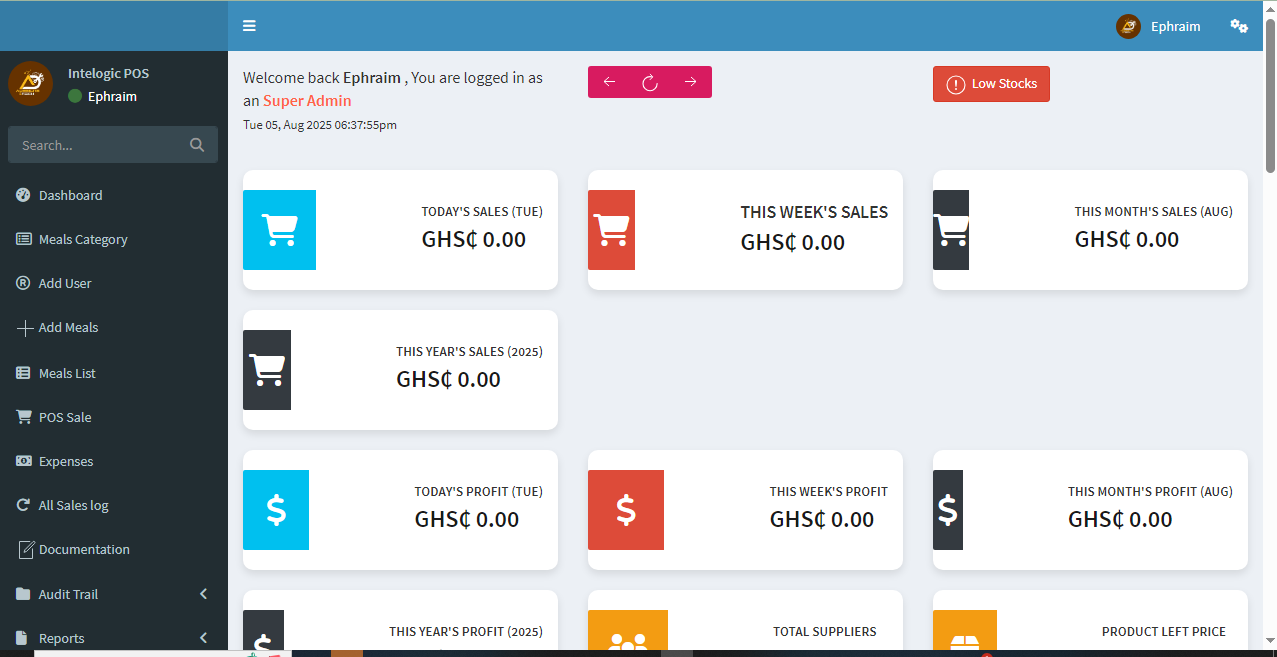Image resolution: width=1277 pixels, height=657 pixels.
Task: Click the THIS YEAR'S SALES (2025) label
Action: (x=470, y=352)
